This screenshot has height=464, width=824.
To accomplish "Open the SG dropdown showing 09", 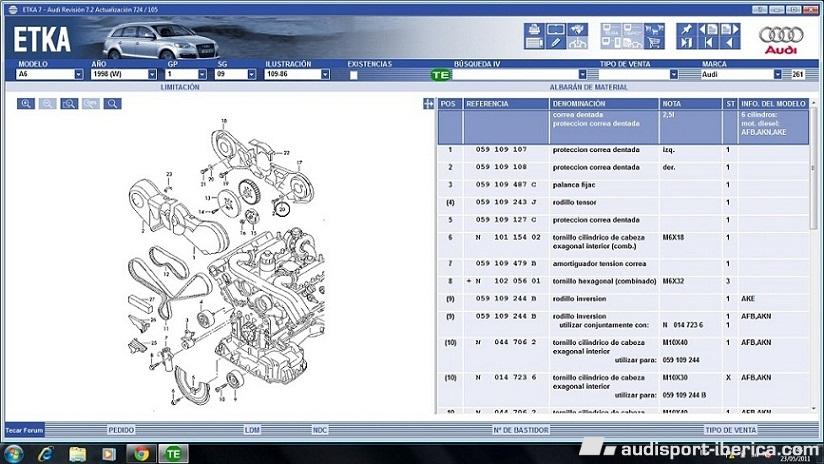I will pyautogui.click(x=251, y=74).
